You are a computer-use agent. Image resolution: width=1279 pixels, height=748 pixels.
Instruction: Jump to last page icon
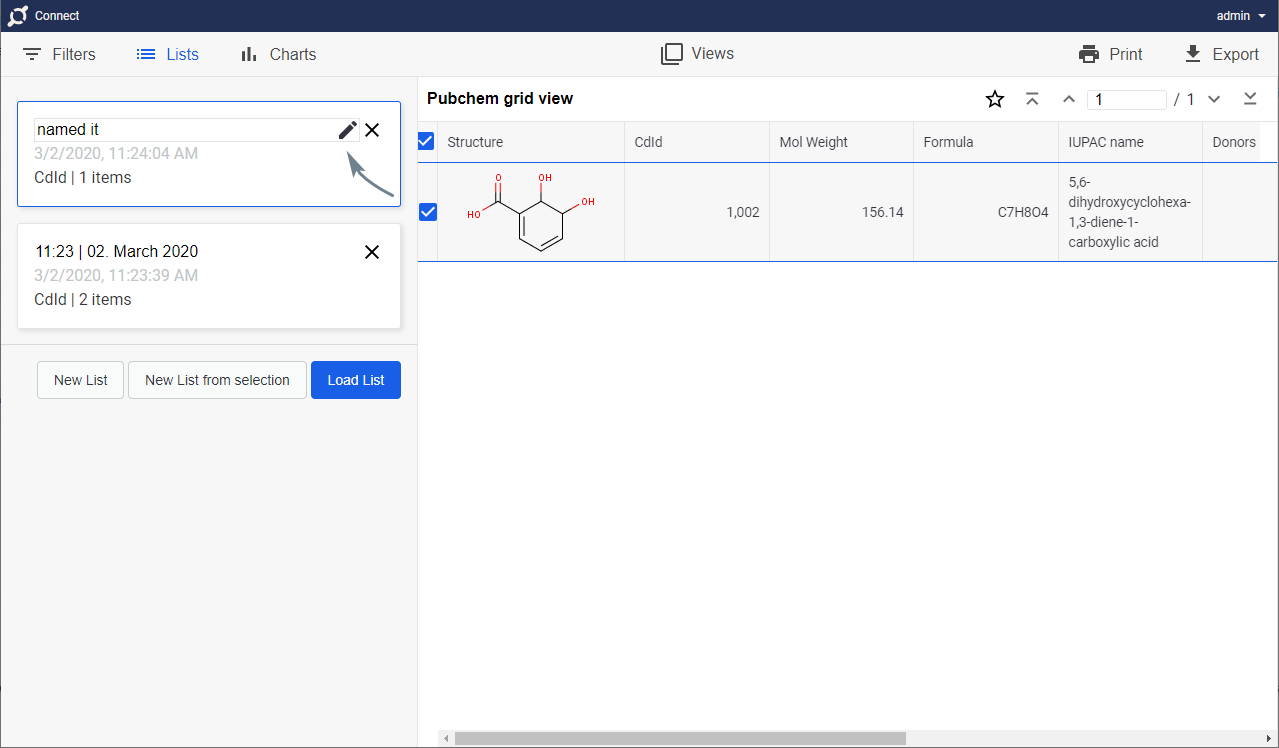[x=1250, y=99]
